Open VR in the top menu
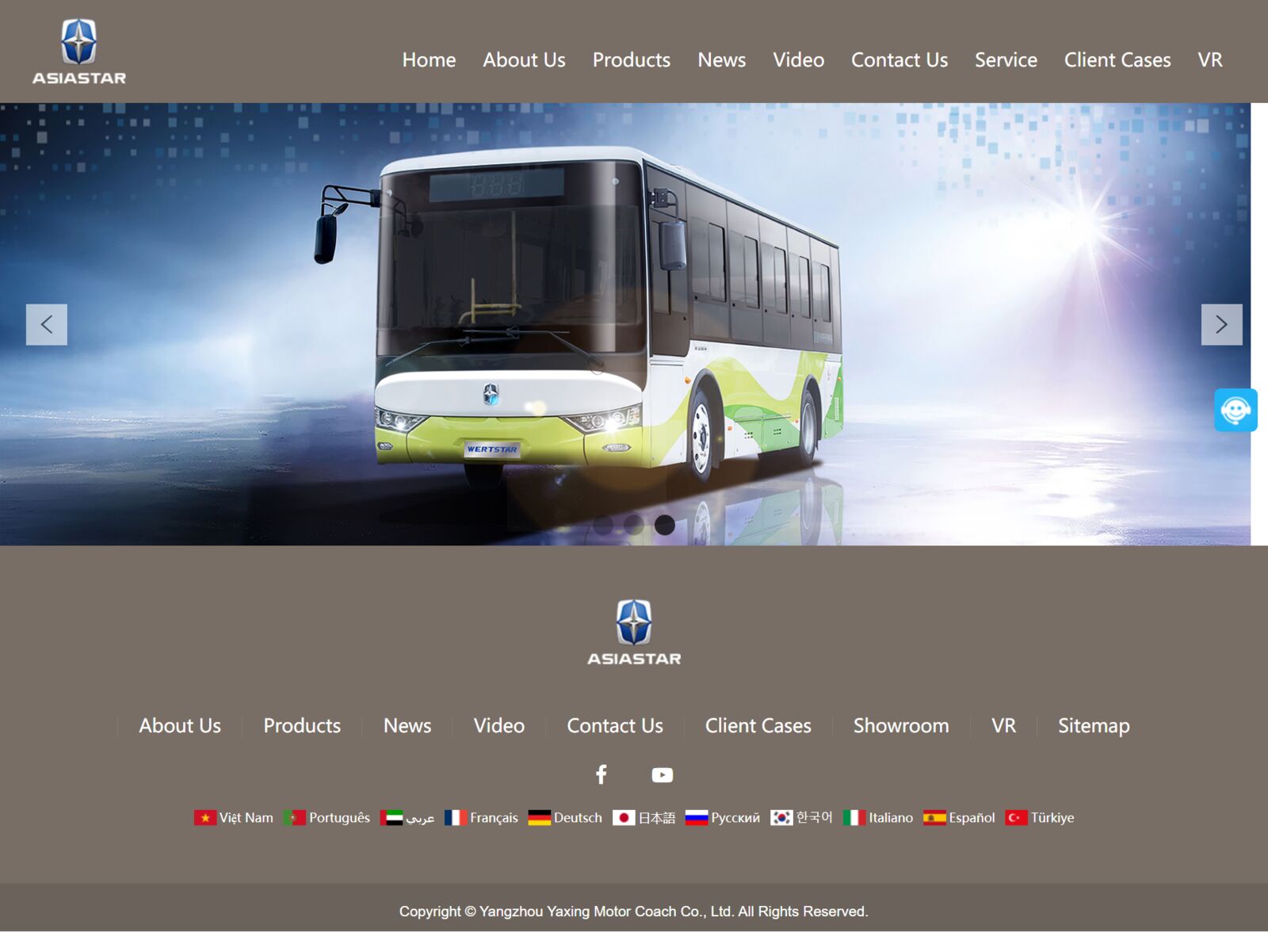 [x=1210, y=59]
